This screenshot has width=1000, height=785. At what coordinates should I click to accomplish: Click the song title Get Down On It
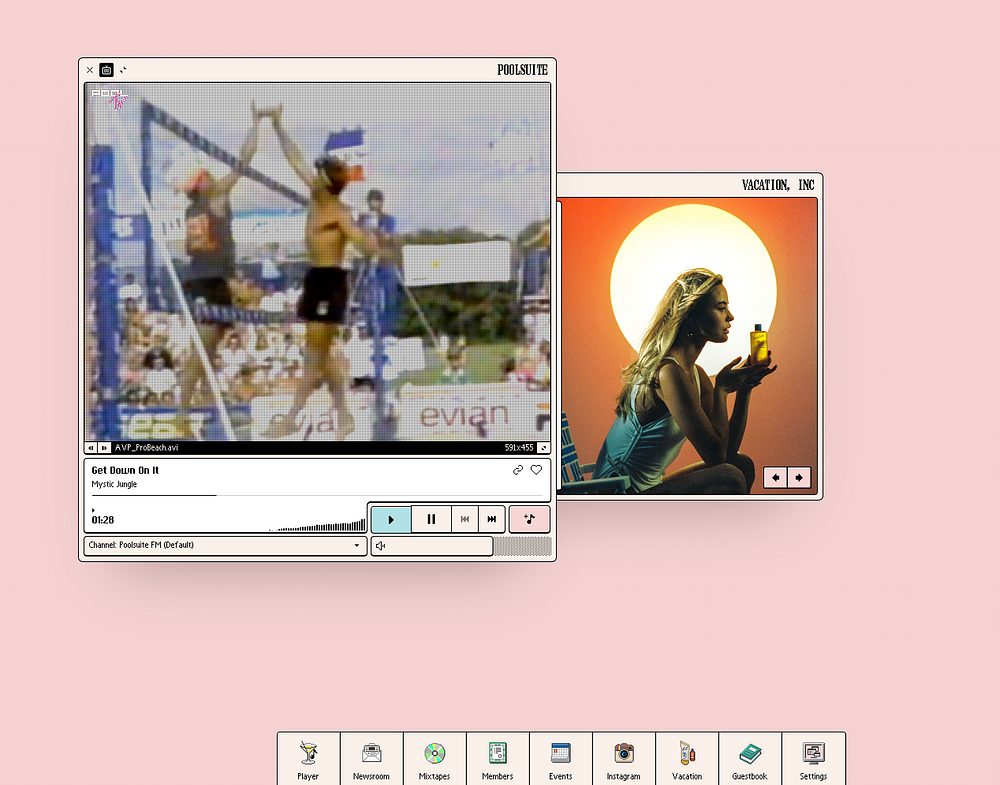125,470
